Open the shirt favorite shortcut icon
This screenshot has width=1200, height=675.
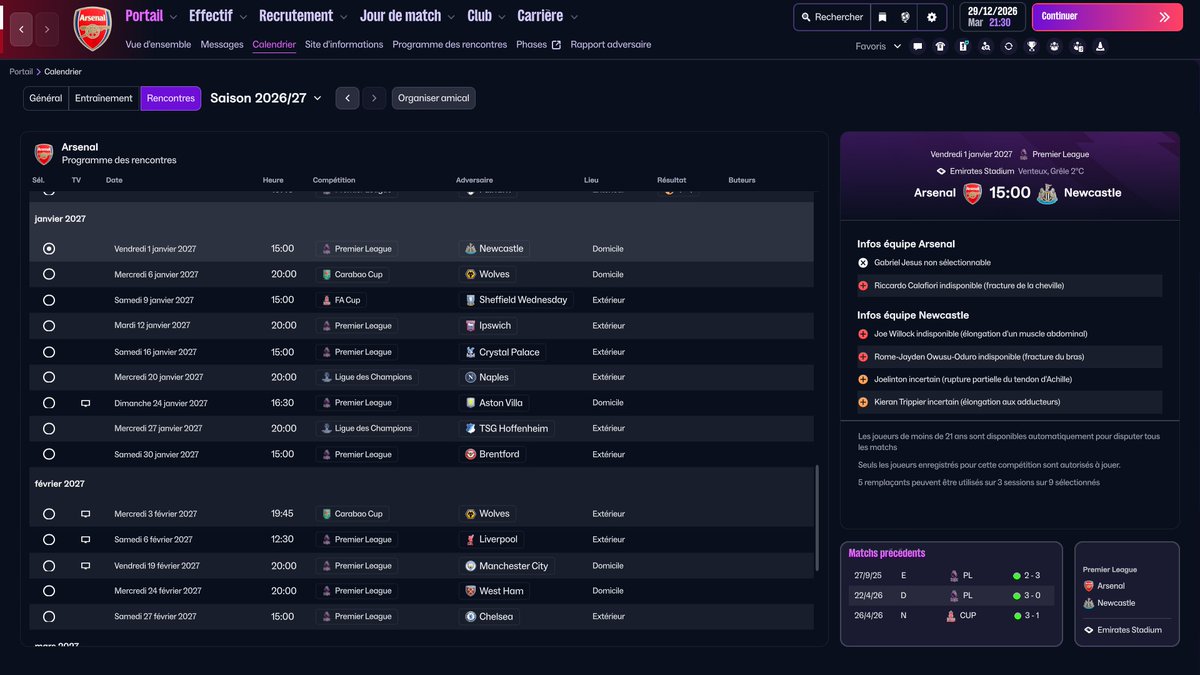click(940, 46)
